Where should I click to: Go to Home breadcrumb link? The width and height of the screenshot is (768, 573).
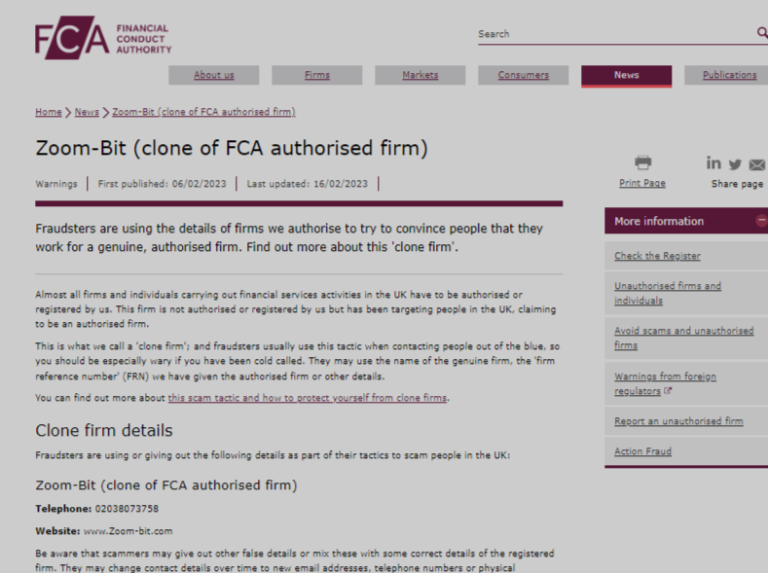(x=48, y=112)
